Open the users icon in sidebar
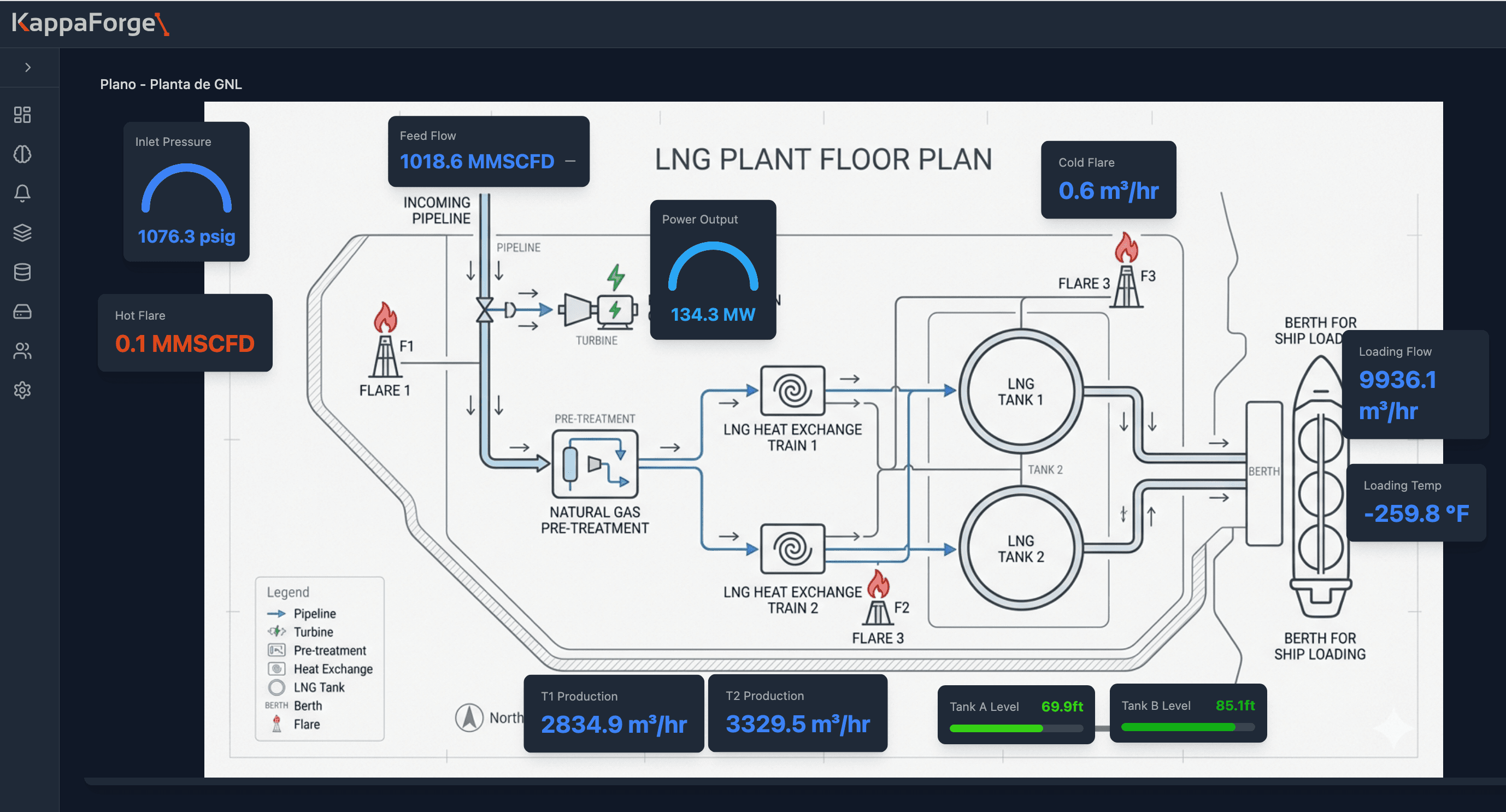This screenshot has height=812, width=1506. click(x=22, y=351)
